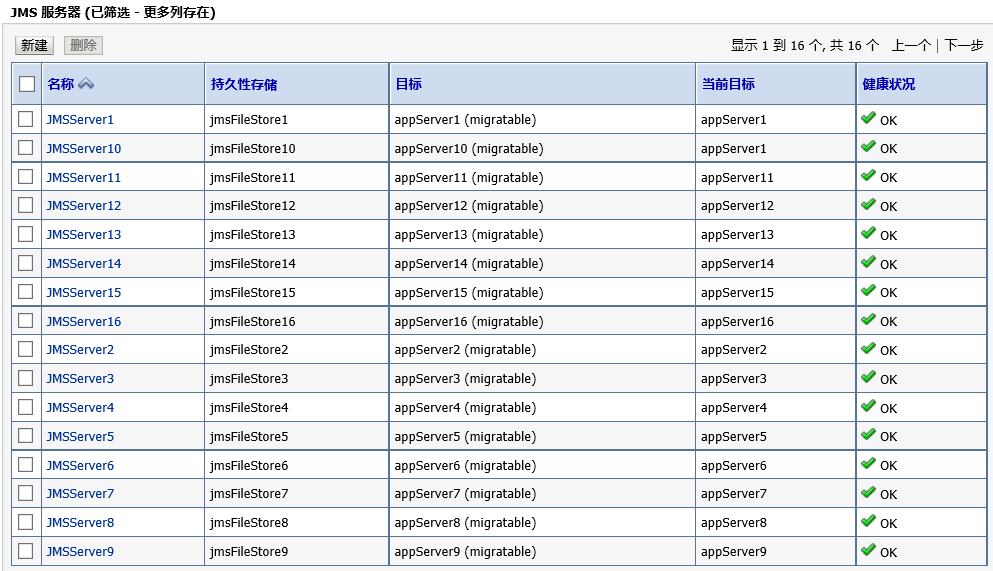Sort by the 健康状况 column header
Screen dimensions: 993x571
point(889,84)
